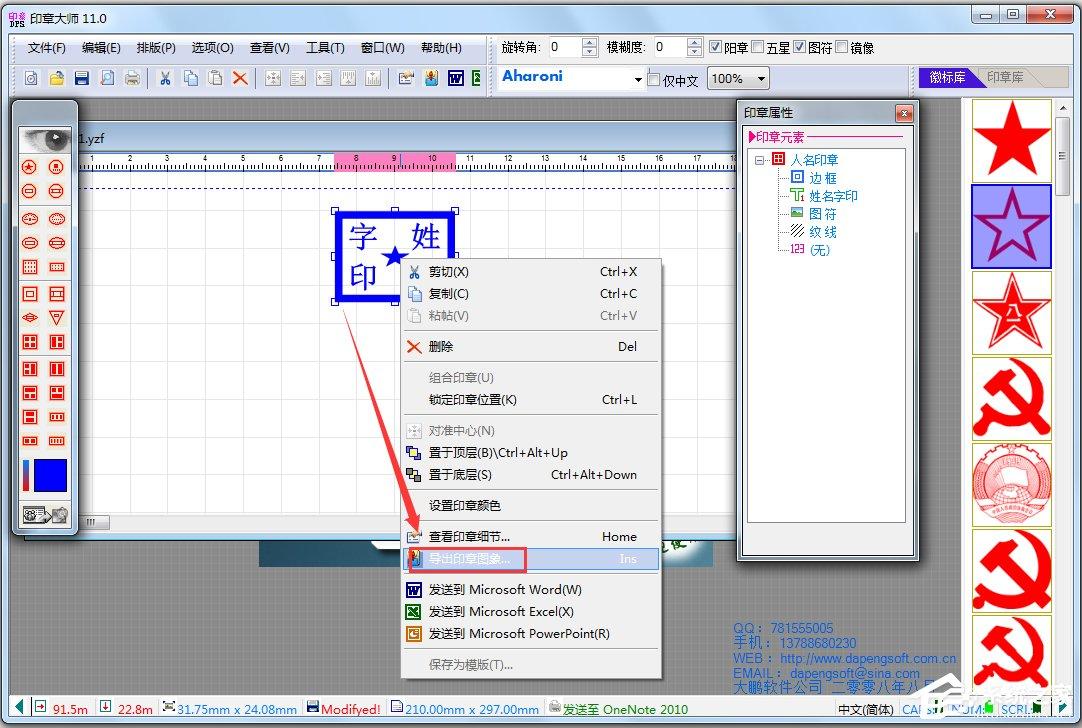Click the Word icon beside 发送到 Microsoft Word(W)
1082x728 pixels.
pyautogui.click(x=413, y=590)
